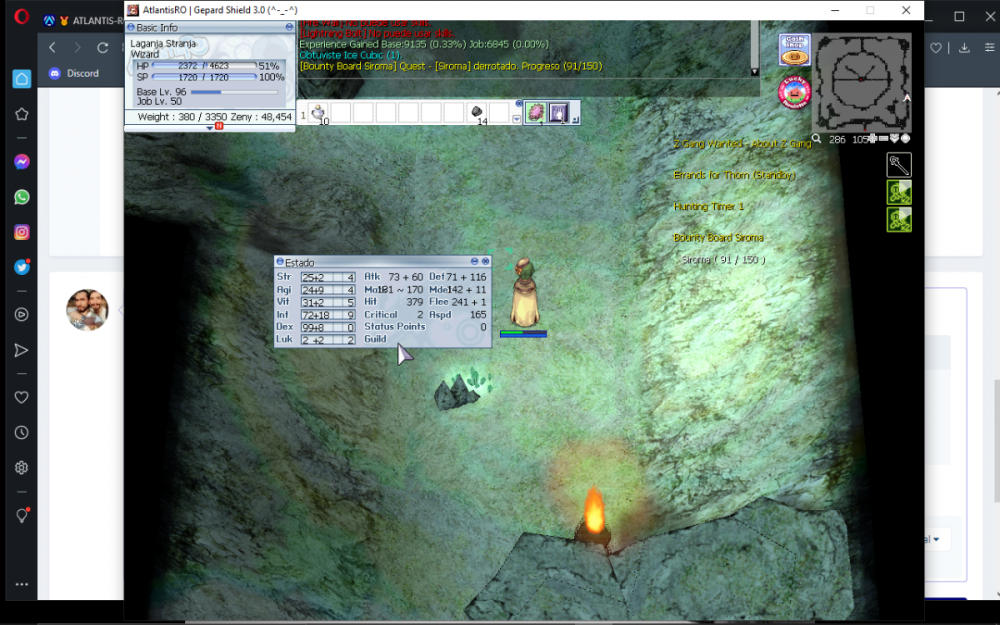Image resolution: width=1000 pixels, height=625 pixels.
Task: Select the Bounty Board Siroma quest entry
Action: [x=718, y=238]
